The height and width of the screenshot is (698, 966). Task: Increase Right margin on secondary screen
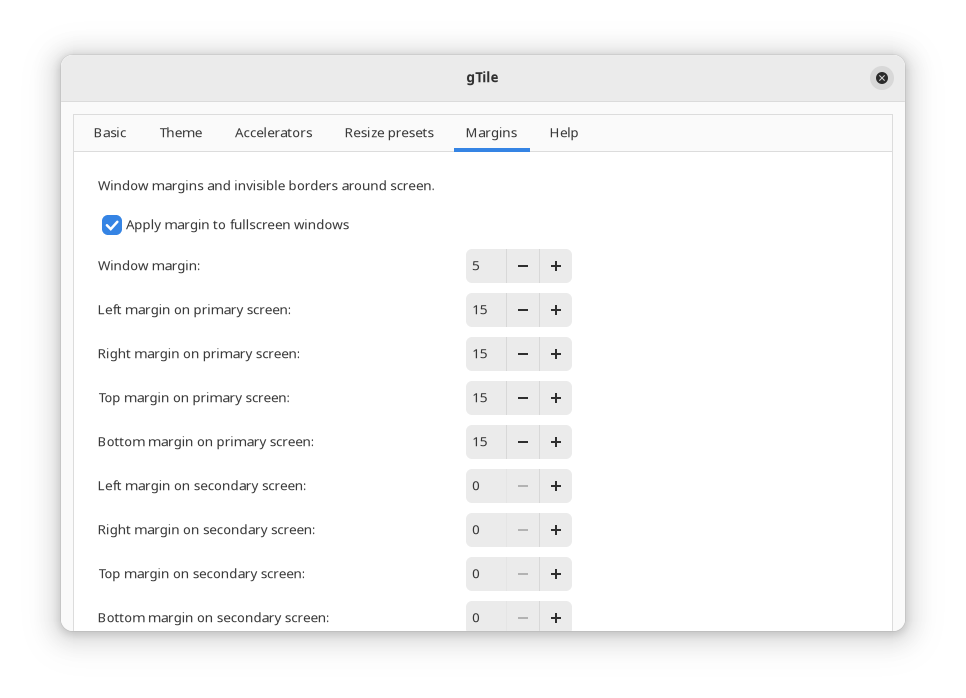pos(555,530)
